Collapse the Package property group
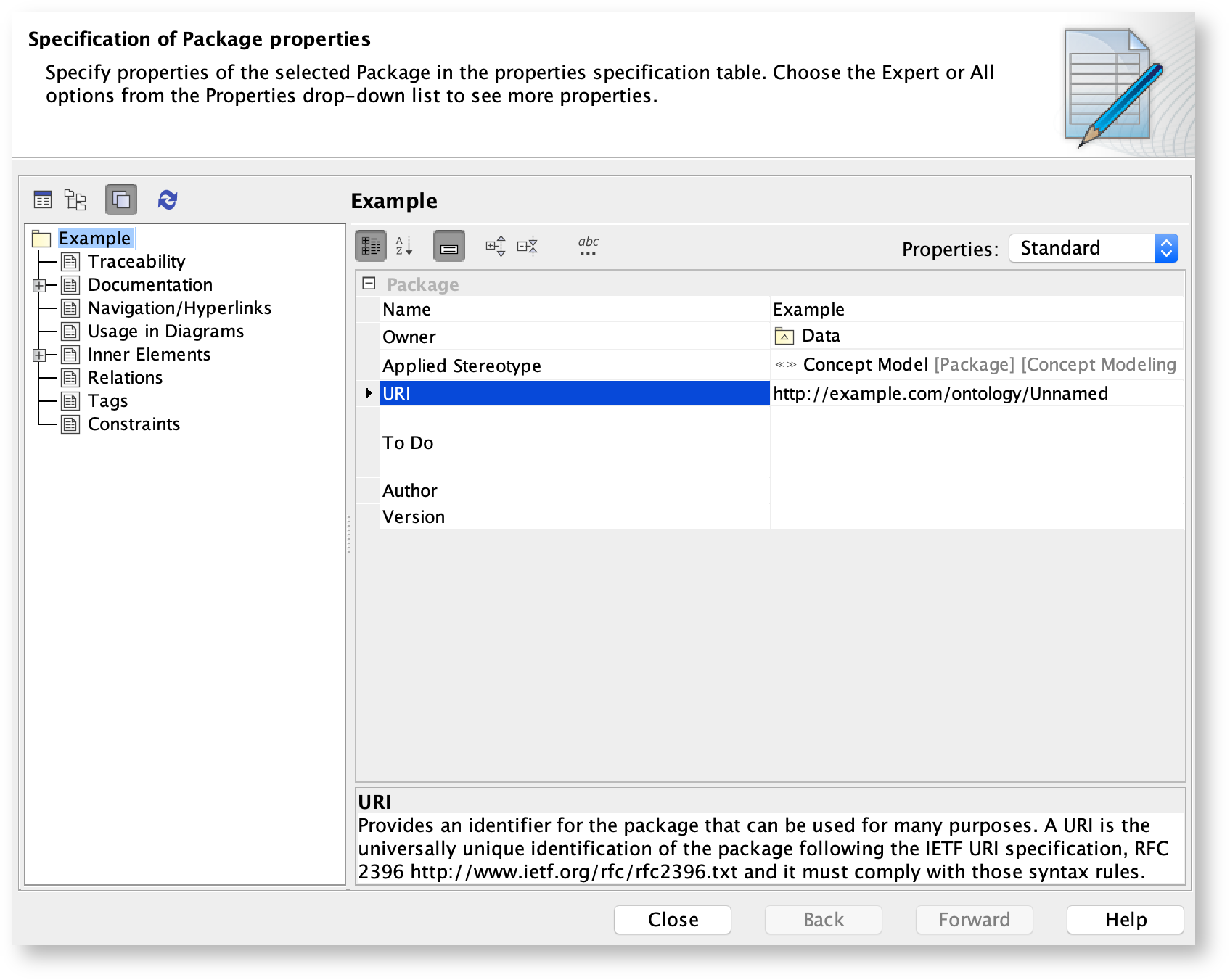This screenshot has height=980, width=1230. [x=369, y=284]
